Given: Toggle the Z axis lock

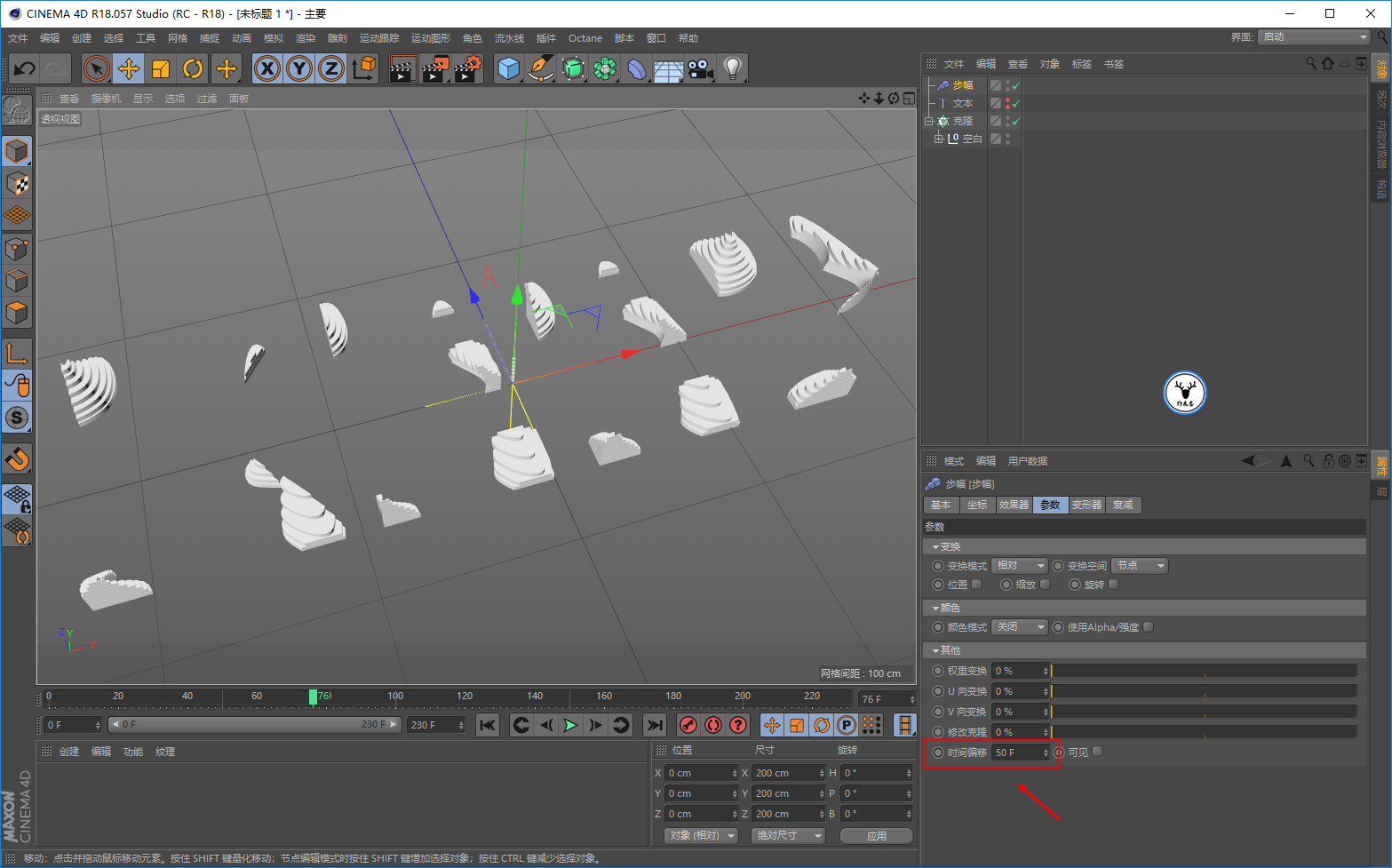Looking at the screenshot, I should pyautogui.click(x=331, y=68).
